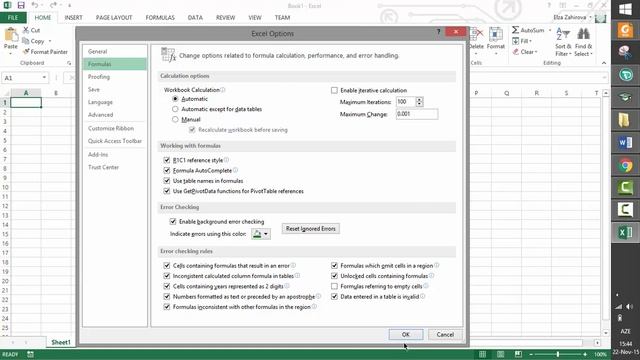Open Sort & Filter icon

pos(563,35)
